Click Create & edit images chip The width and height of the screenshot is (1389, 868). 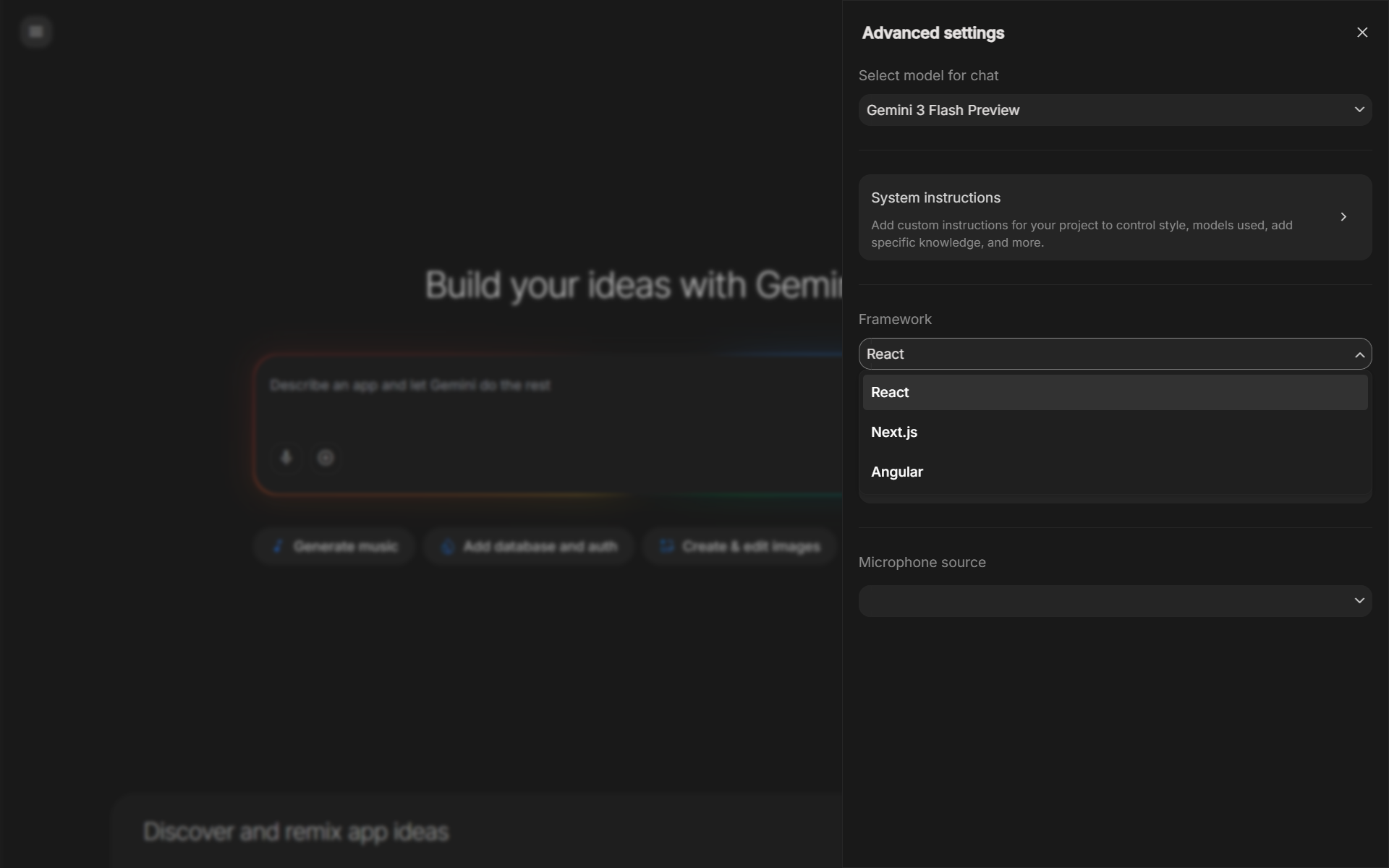click(740, 546)
